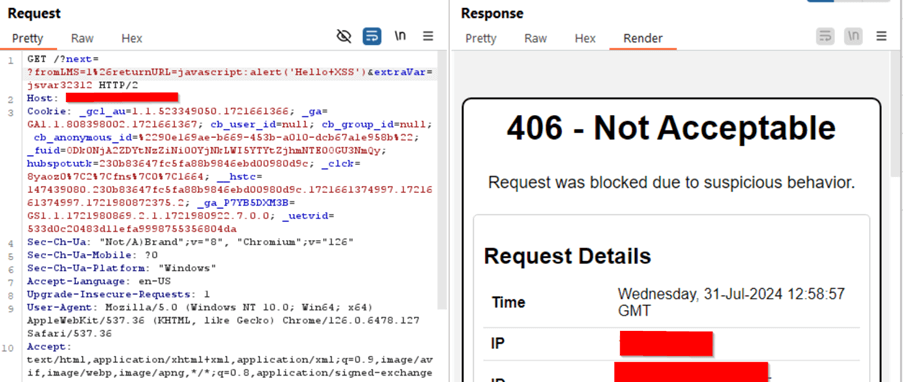Click the Request panel heading
Image resolution: width=903 pixels, height=382 pixels.
point(35,13)
